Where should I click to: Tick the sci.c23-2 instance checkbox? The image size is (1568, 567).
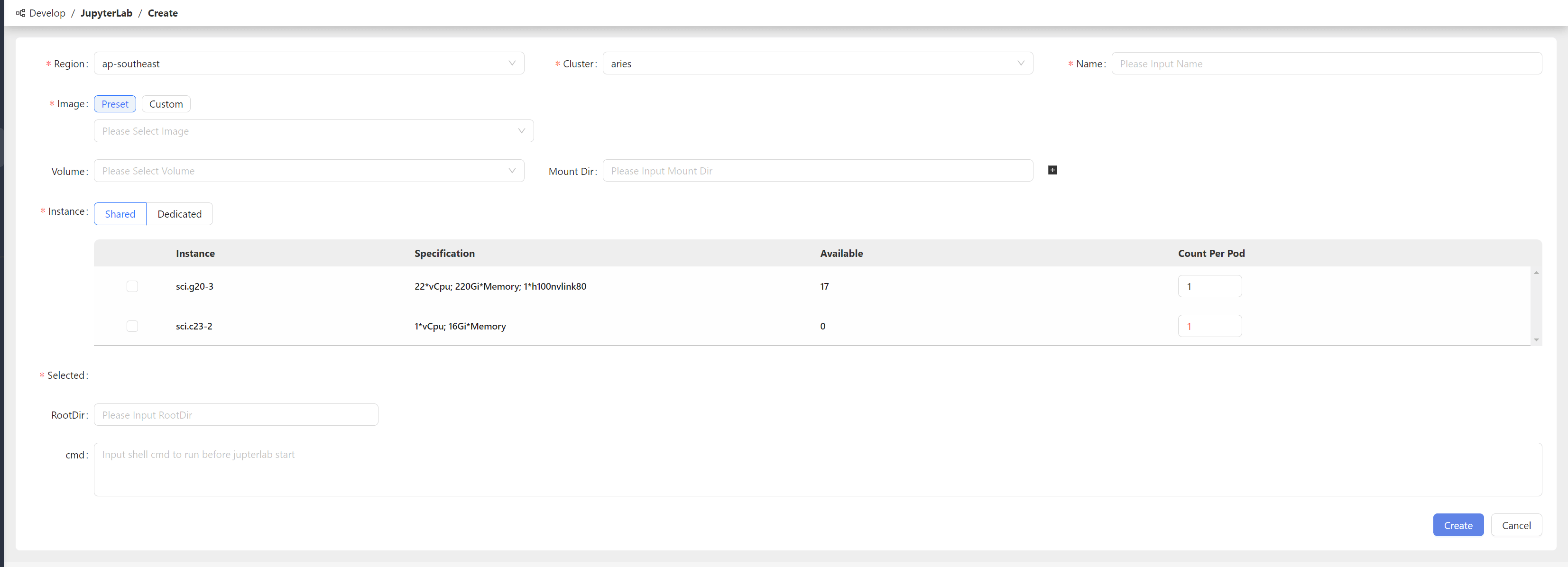(132, 326)
